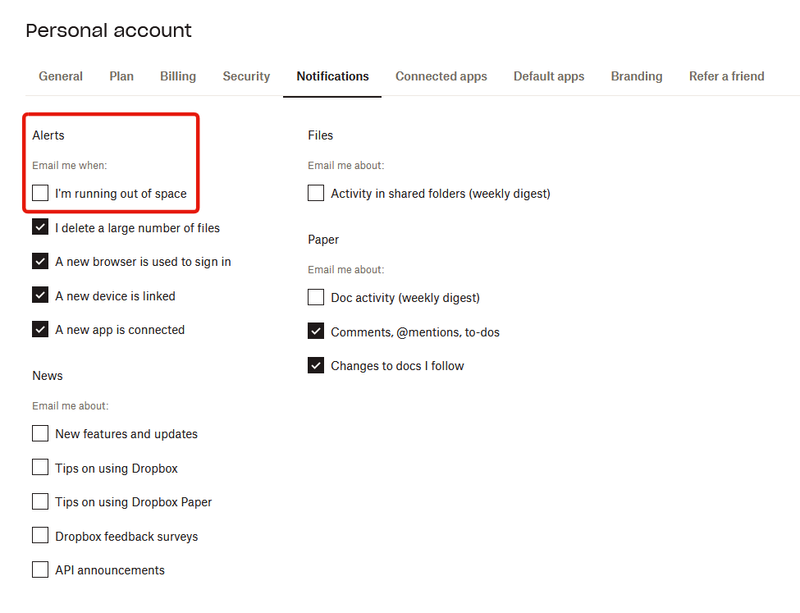The height and width of the screenshot is (613, 800).
Task: Check 'Doc activity (weekly digest)' option
Action: (x=316, y=297)
